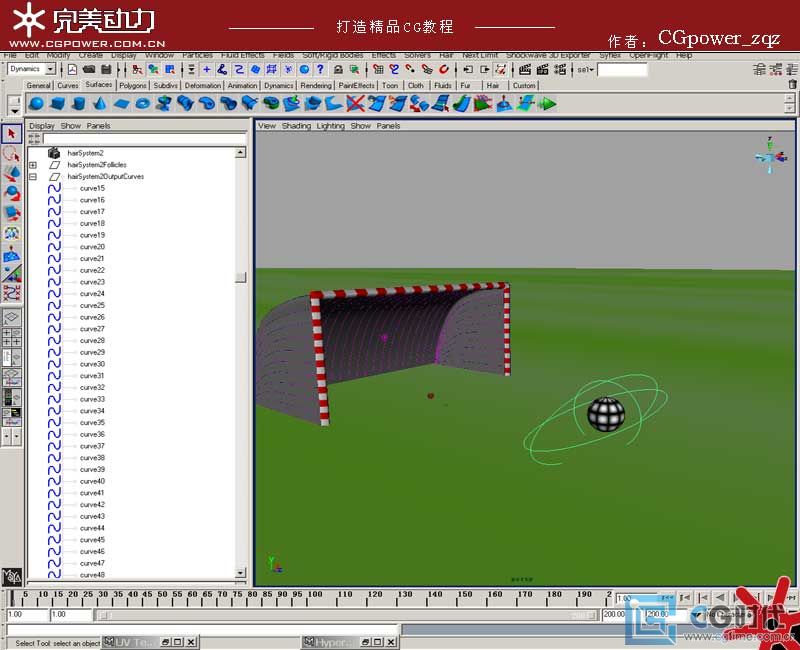Image resolution: width=800 pixels, height=650 pixels.
Task: Toggle the lock selection padlock icon
Action: [338, 69]
